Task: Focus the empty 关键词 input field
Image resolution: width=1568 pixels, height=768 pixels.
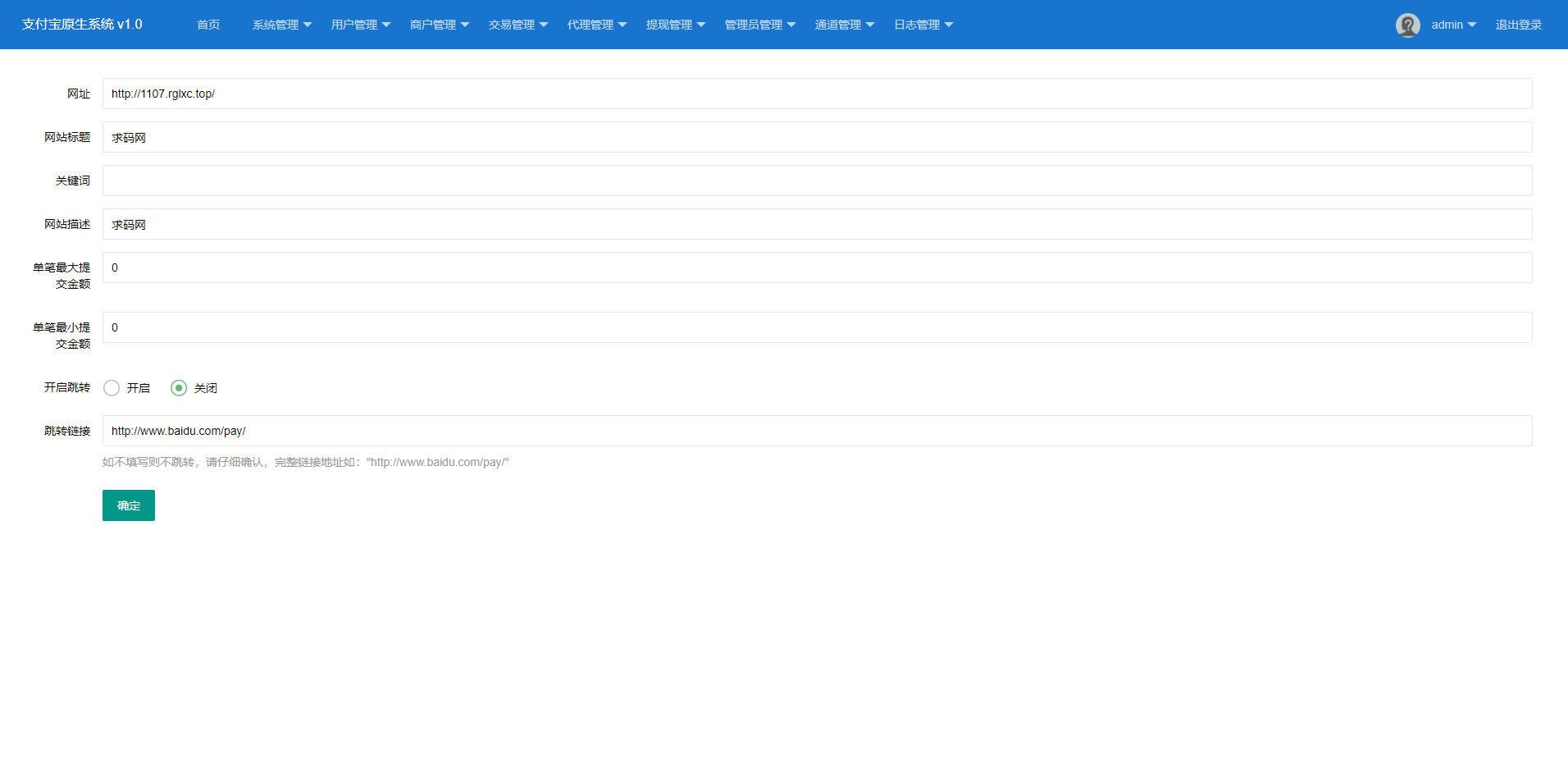Action: (x=816, y=181)
